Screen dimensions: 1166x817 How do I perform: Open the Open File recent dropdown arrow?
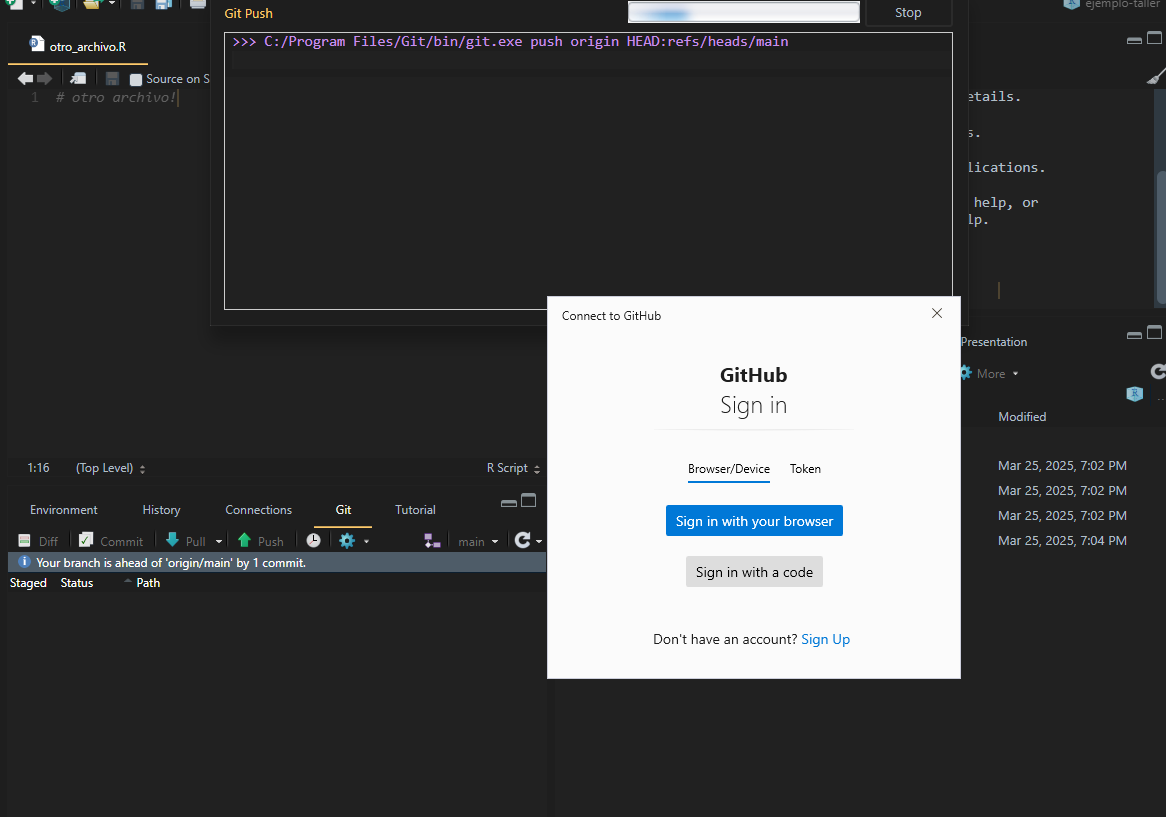[112, 4]
